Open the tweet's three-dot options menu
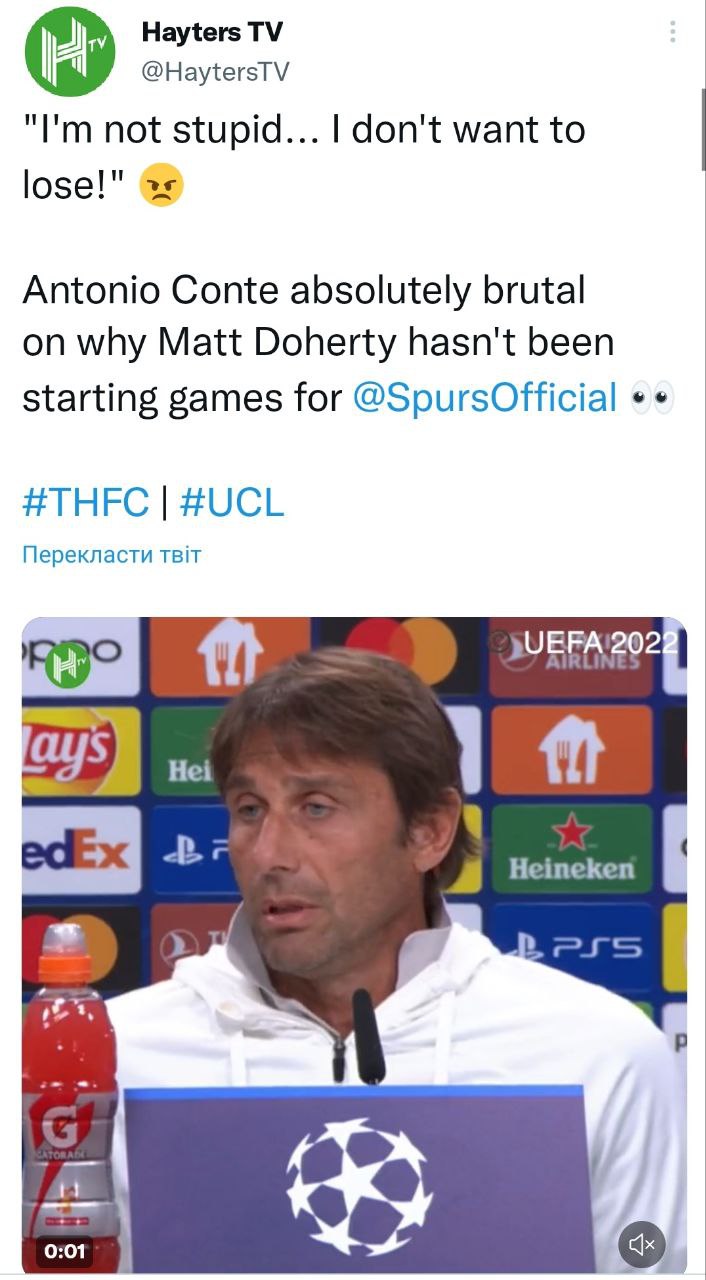This screenshot has height=1280, width=706. [x=673, y=31]
